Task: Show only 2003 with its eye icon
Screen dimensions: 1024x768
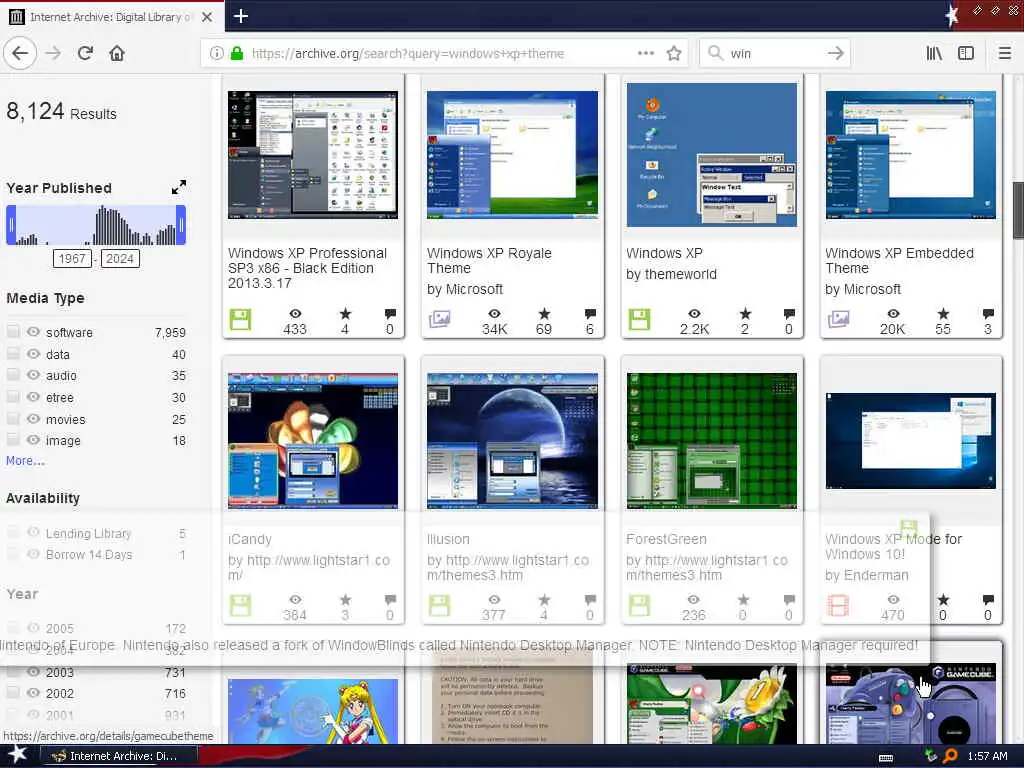Action: [33, 671]
